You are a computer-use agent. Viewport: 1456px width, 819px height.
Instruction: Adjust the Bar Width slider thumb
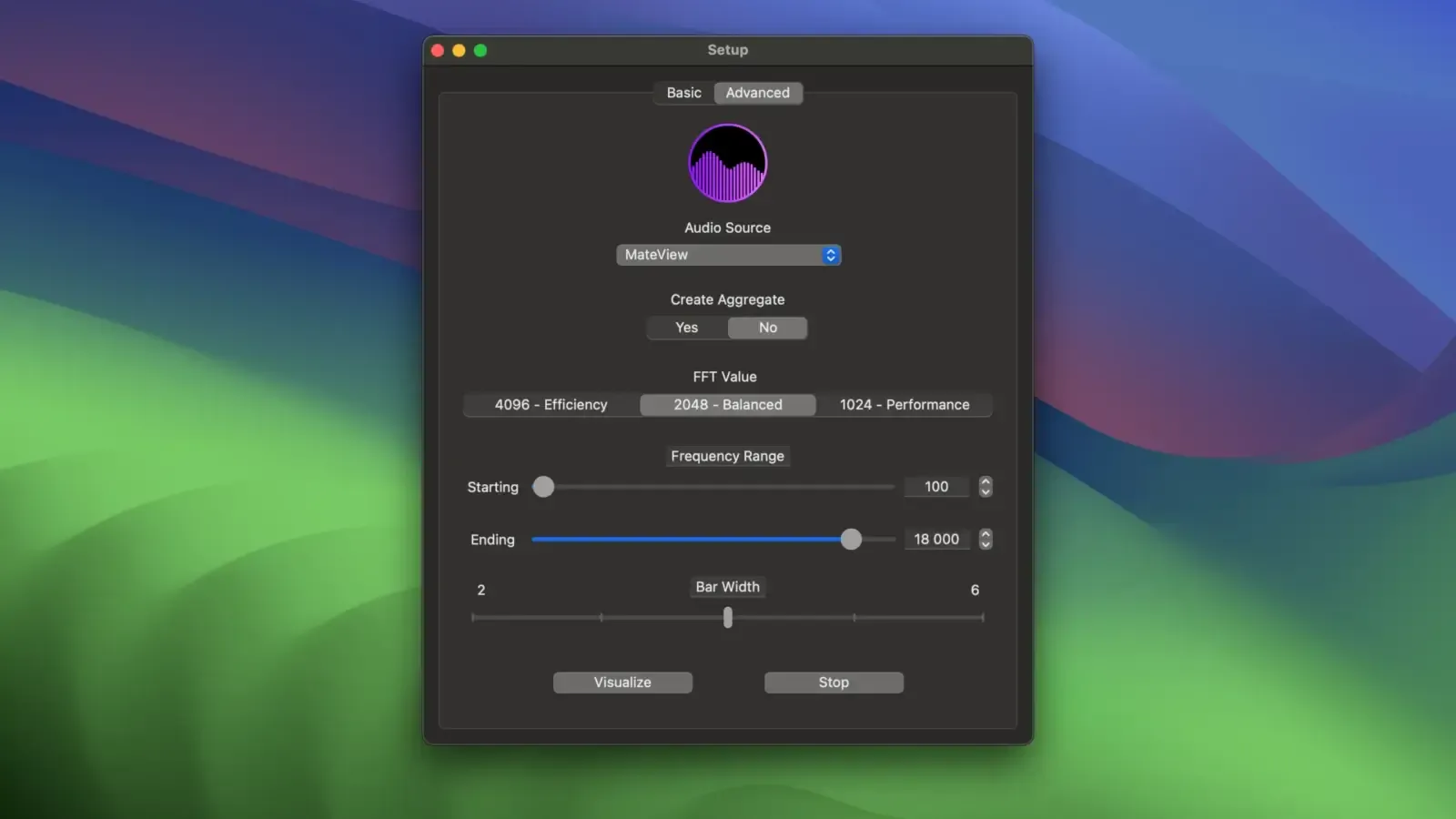tap(727, 618)
